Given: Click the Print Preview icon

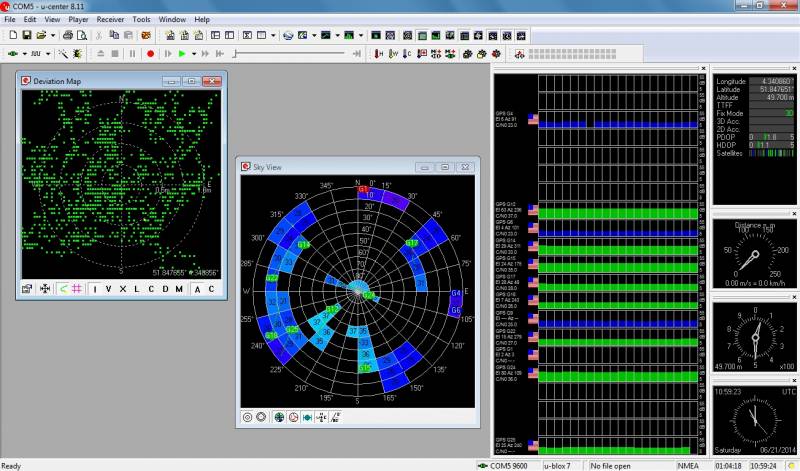Looking at the screenshot, I should pyautogui.click(x=82, y=35).
